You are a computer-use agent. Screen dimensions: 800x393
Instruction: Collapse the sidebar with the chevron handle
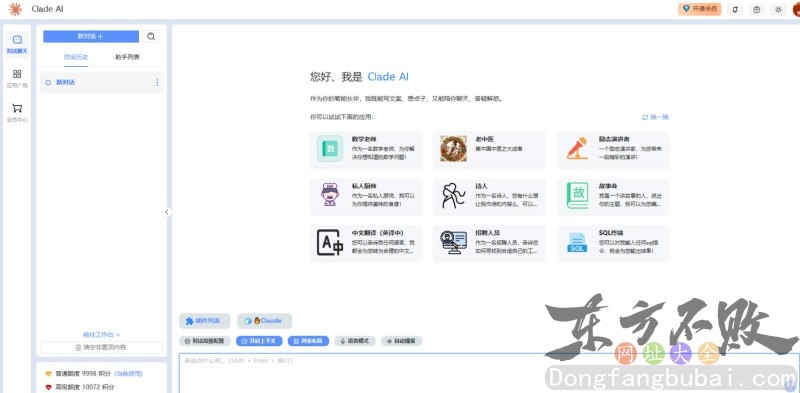click(x=167, y=212)
